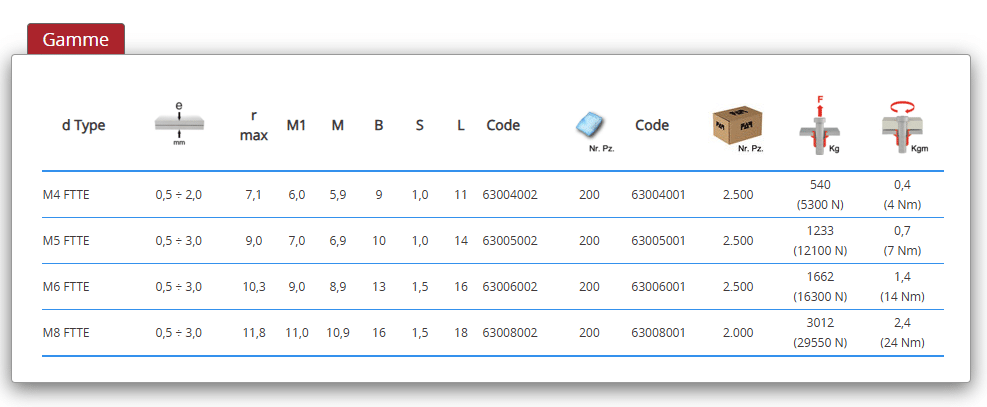
Task: Click the 2.000 box quantity cell
Action: (x=737, y=333)
